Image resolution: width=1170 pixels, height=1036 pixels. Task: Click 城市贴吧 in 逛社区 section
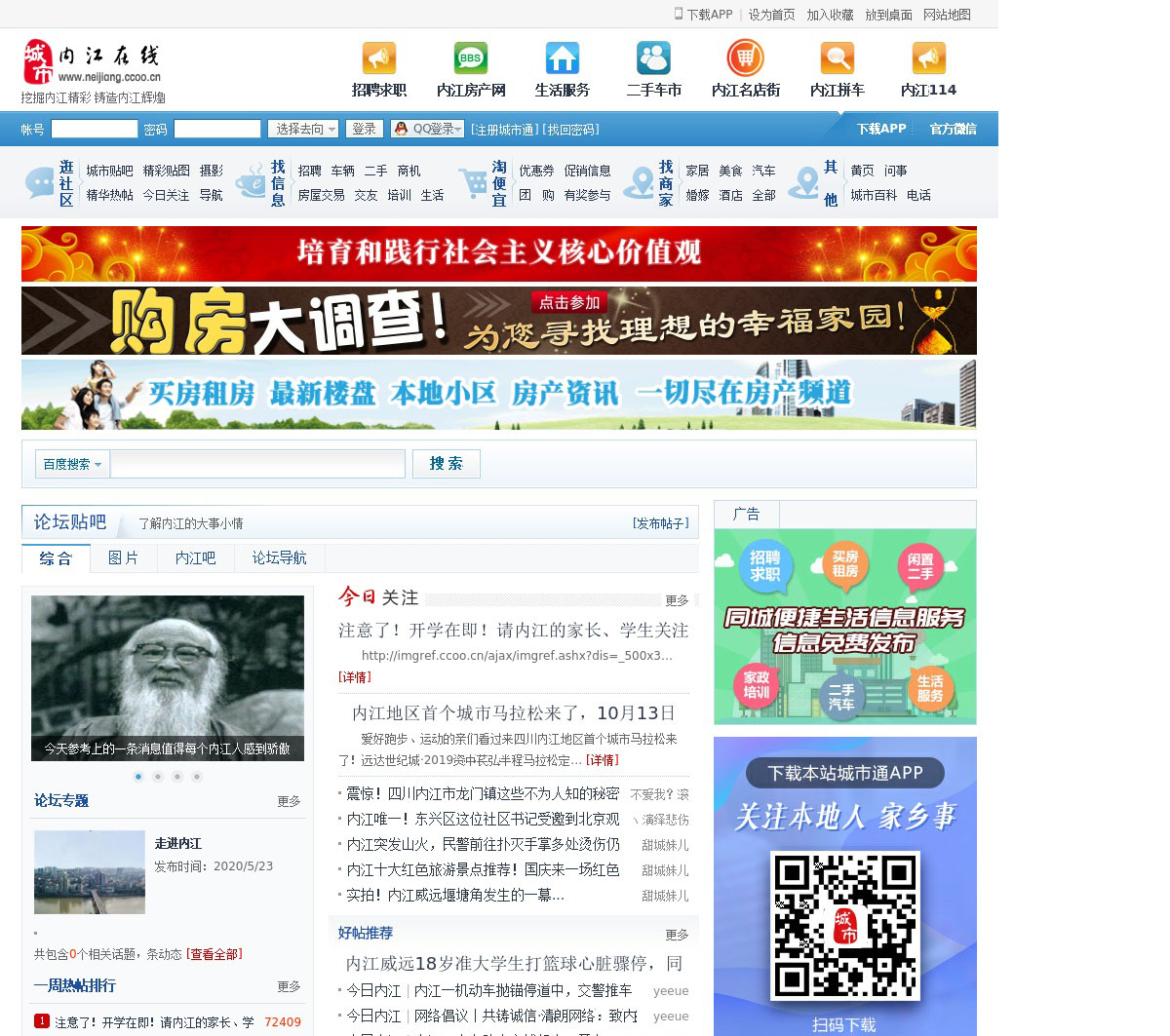point(109,171)
